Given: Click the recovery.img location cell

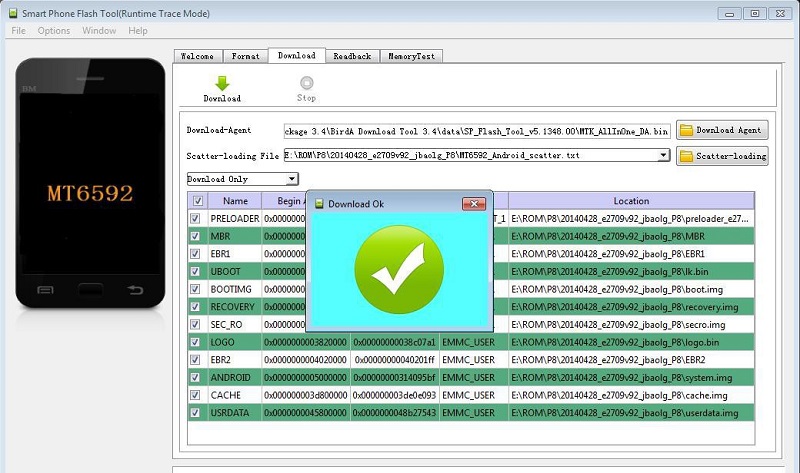Looking at the screenshot, I should 631,307.
